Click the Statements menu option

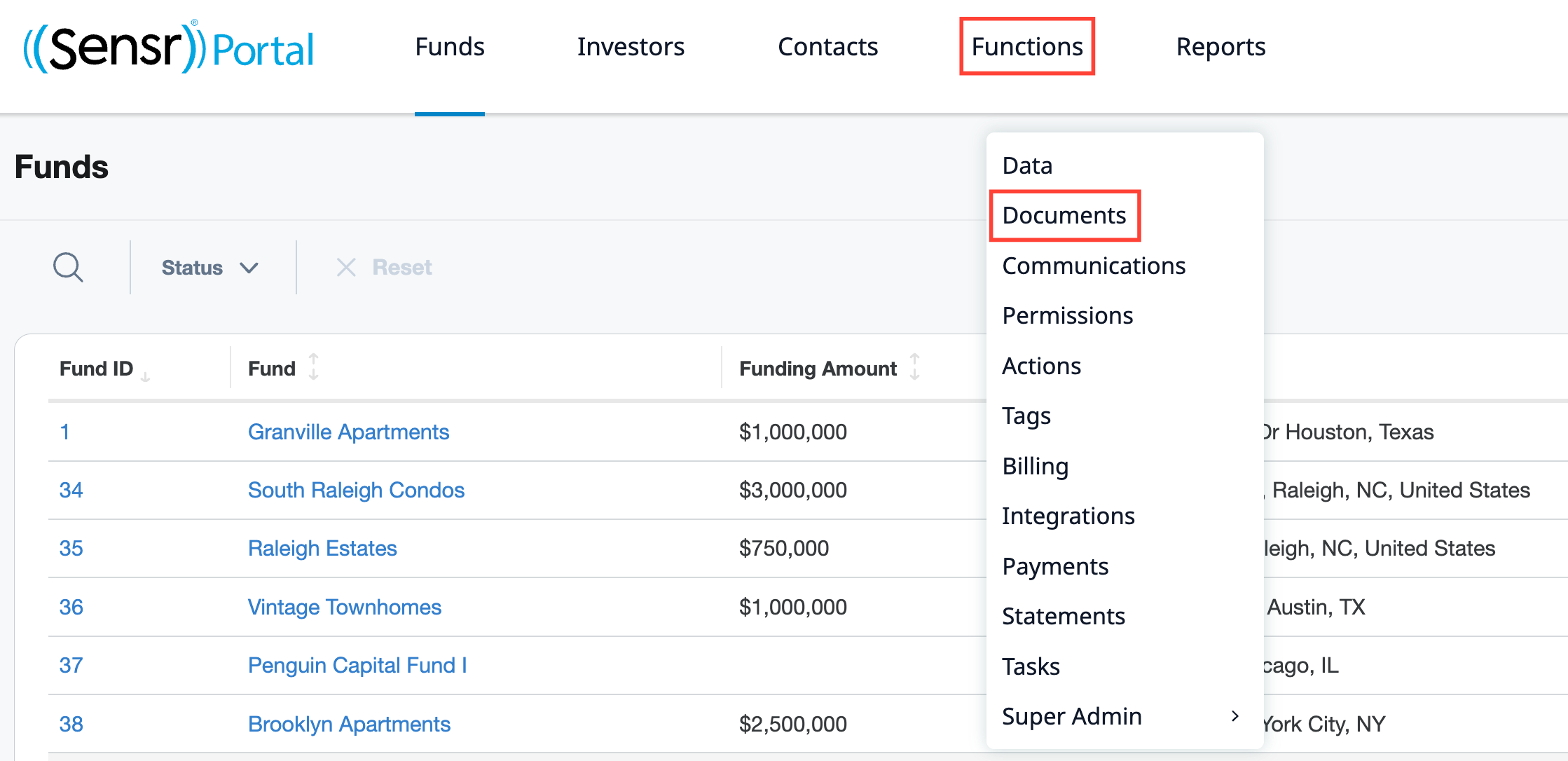[x=1063, y=616]
